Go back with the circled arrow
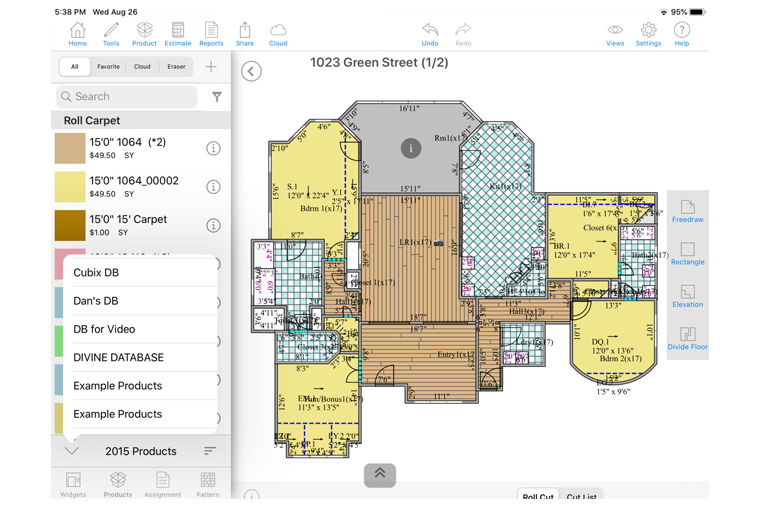 pyautogui.click(x=252, y=71)
